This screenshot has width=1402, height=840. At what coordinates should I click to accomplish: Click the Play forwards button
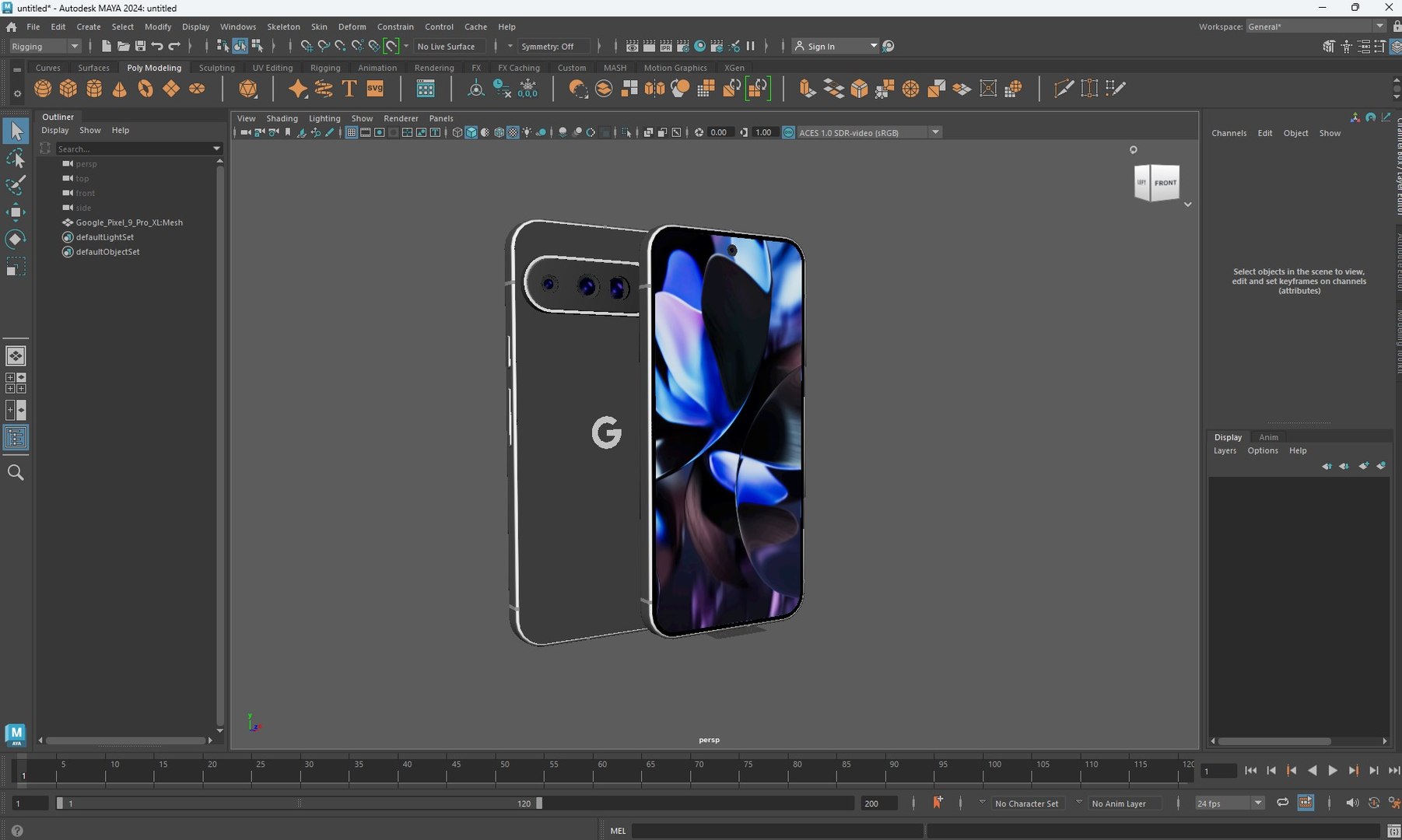pyautogui.click(x=1333, y=771)
